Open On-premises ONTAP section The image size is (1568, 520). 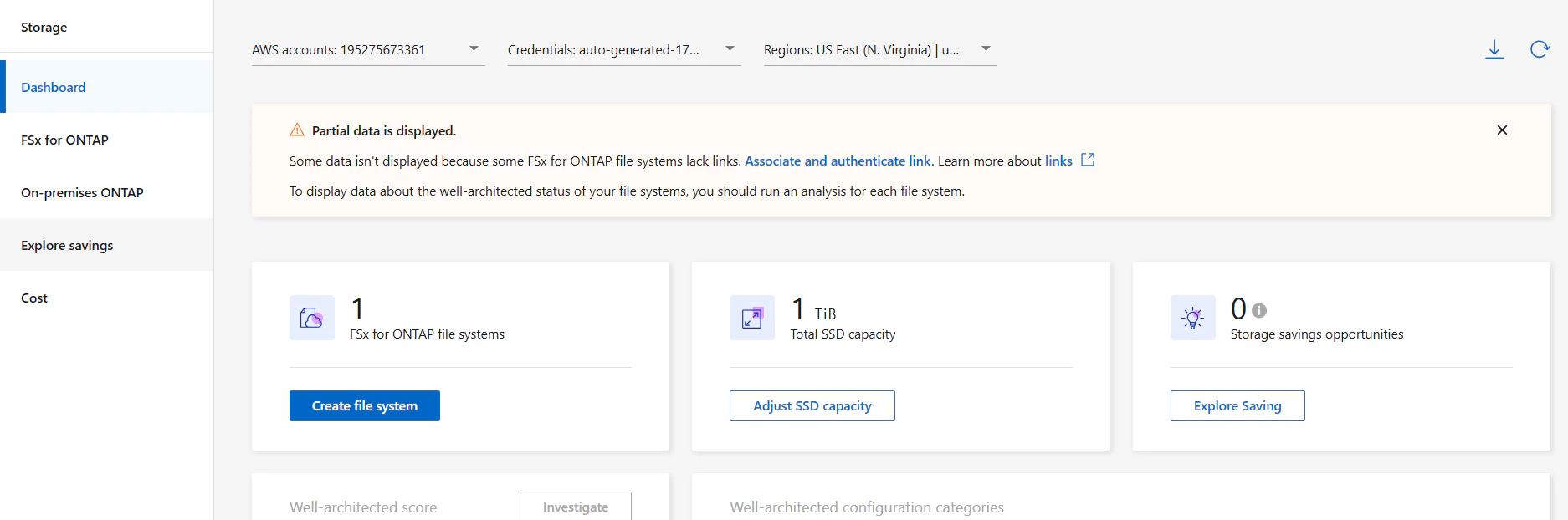(x=107, y=192)
